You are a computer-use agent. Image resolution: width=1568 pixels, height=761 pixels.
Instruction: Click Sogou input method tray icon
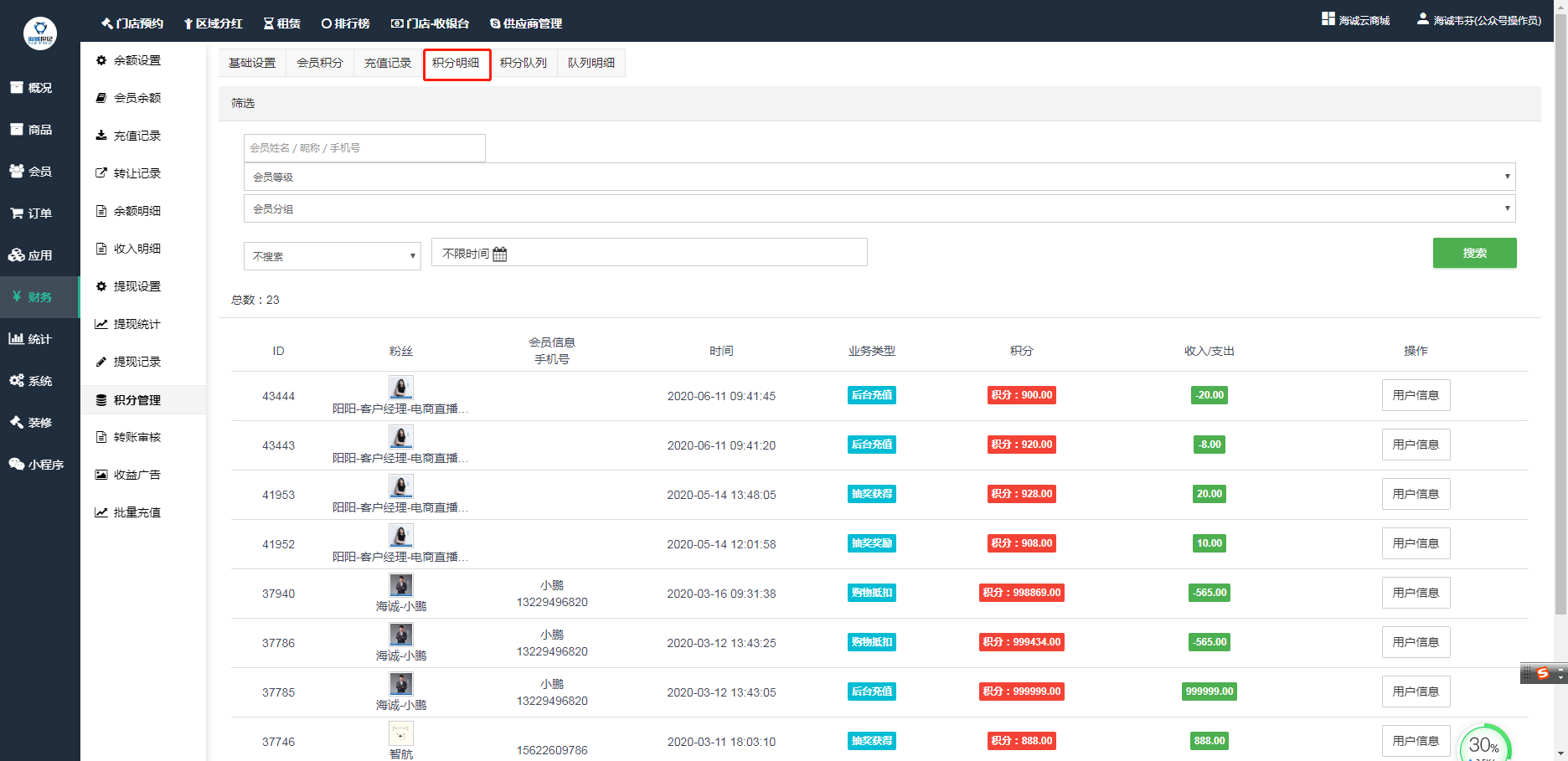pos(1543,673)
